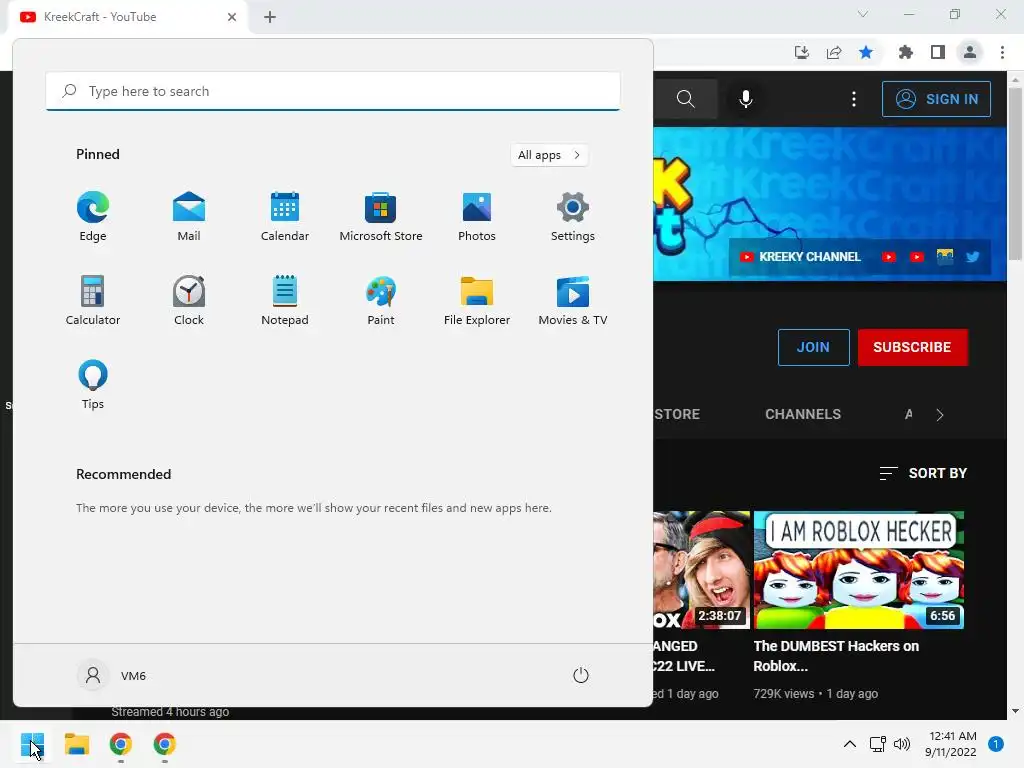Open a new Chrome tab
The height and width of the screenshot is (768, 1024).
tap(270, 17)
